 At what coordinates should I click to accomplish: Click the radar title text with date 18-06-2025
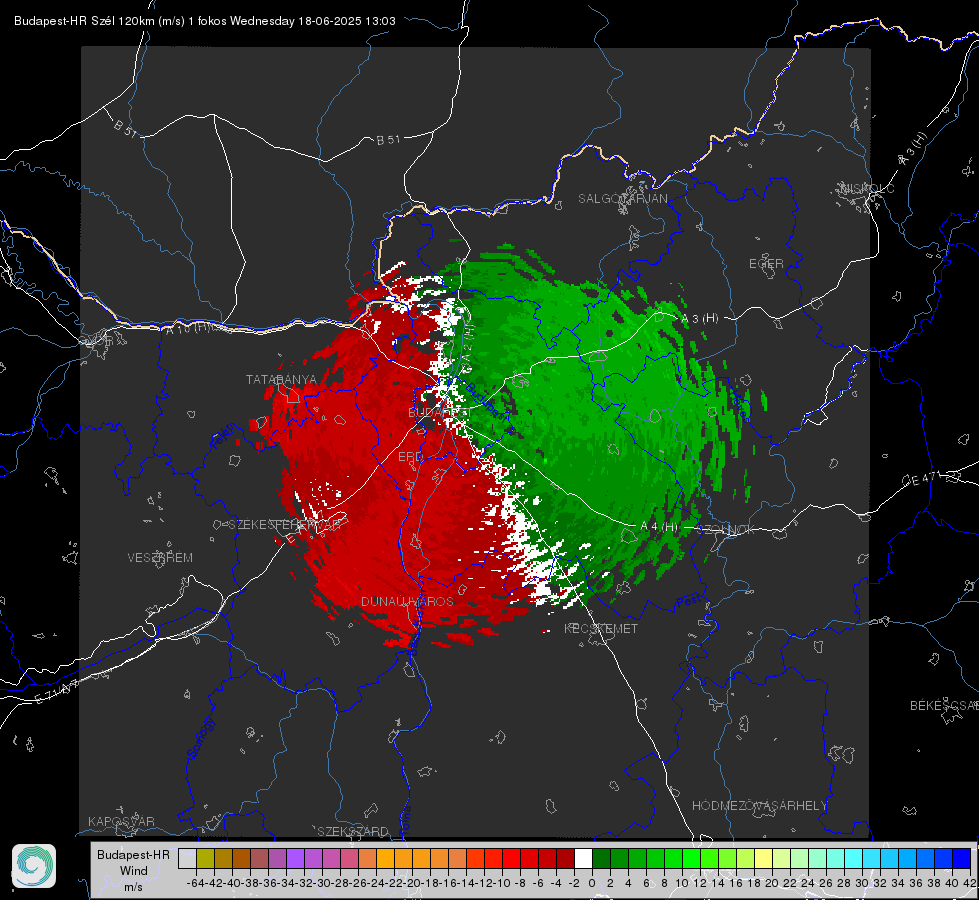click(x=205, y=21)
